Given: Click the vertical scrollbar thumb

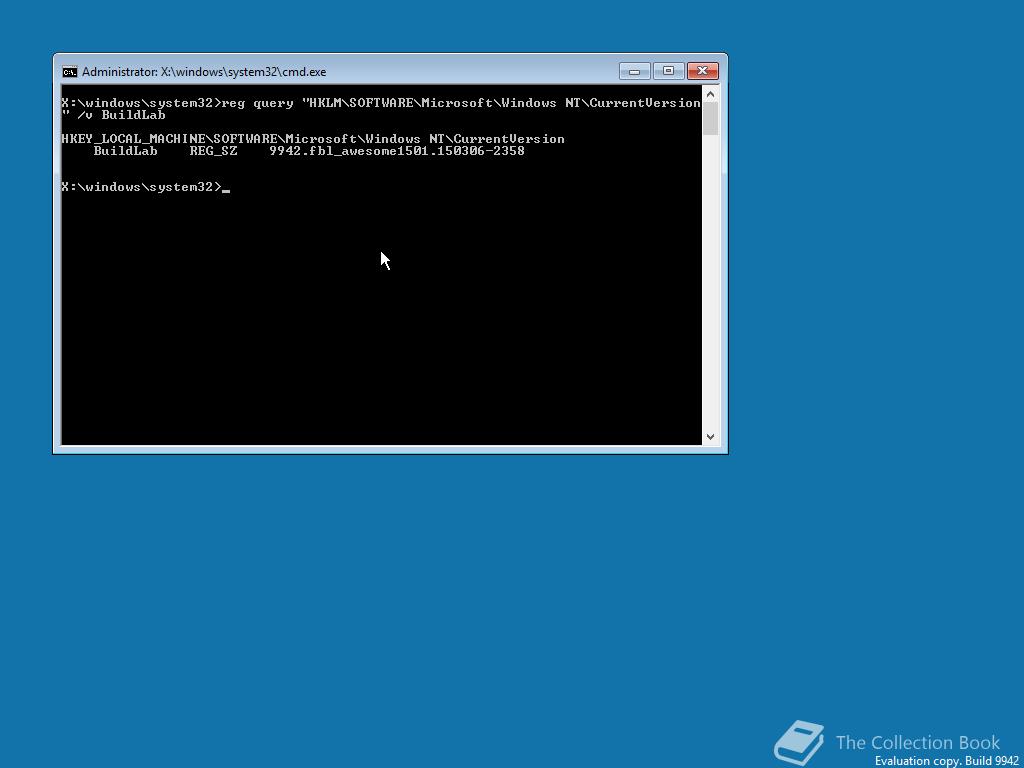Looking at the screenshot, I should (711, 119).
